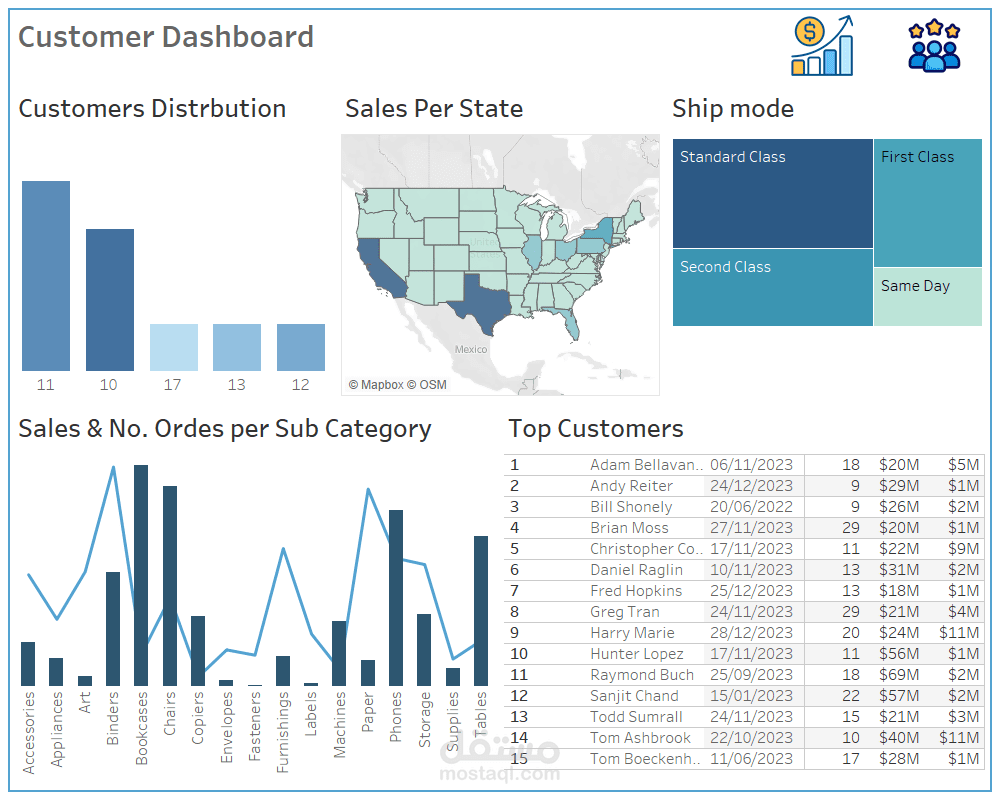Open the sales dashboard chart icon
Image resolution: width=1000 pixels, height=800 pixels.
(x=822, y=46)
